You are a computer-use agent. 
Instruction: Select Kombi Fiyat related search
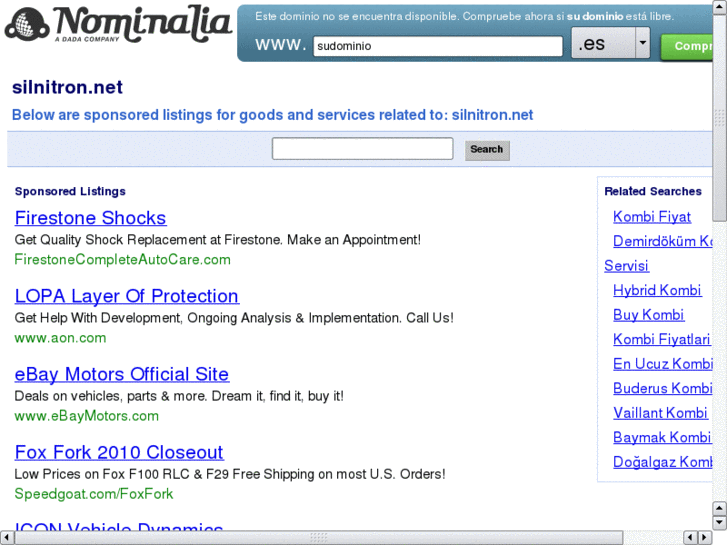(652, 217)
